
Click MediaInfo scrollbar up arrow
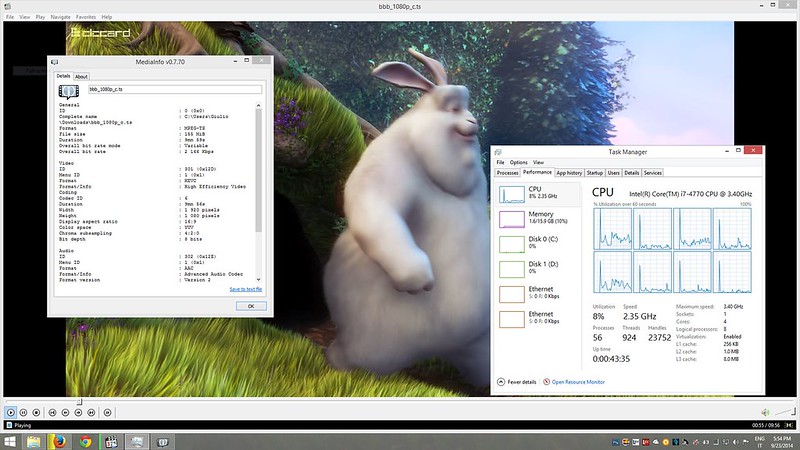click(258, 106)
